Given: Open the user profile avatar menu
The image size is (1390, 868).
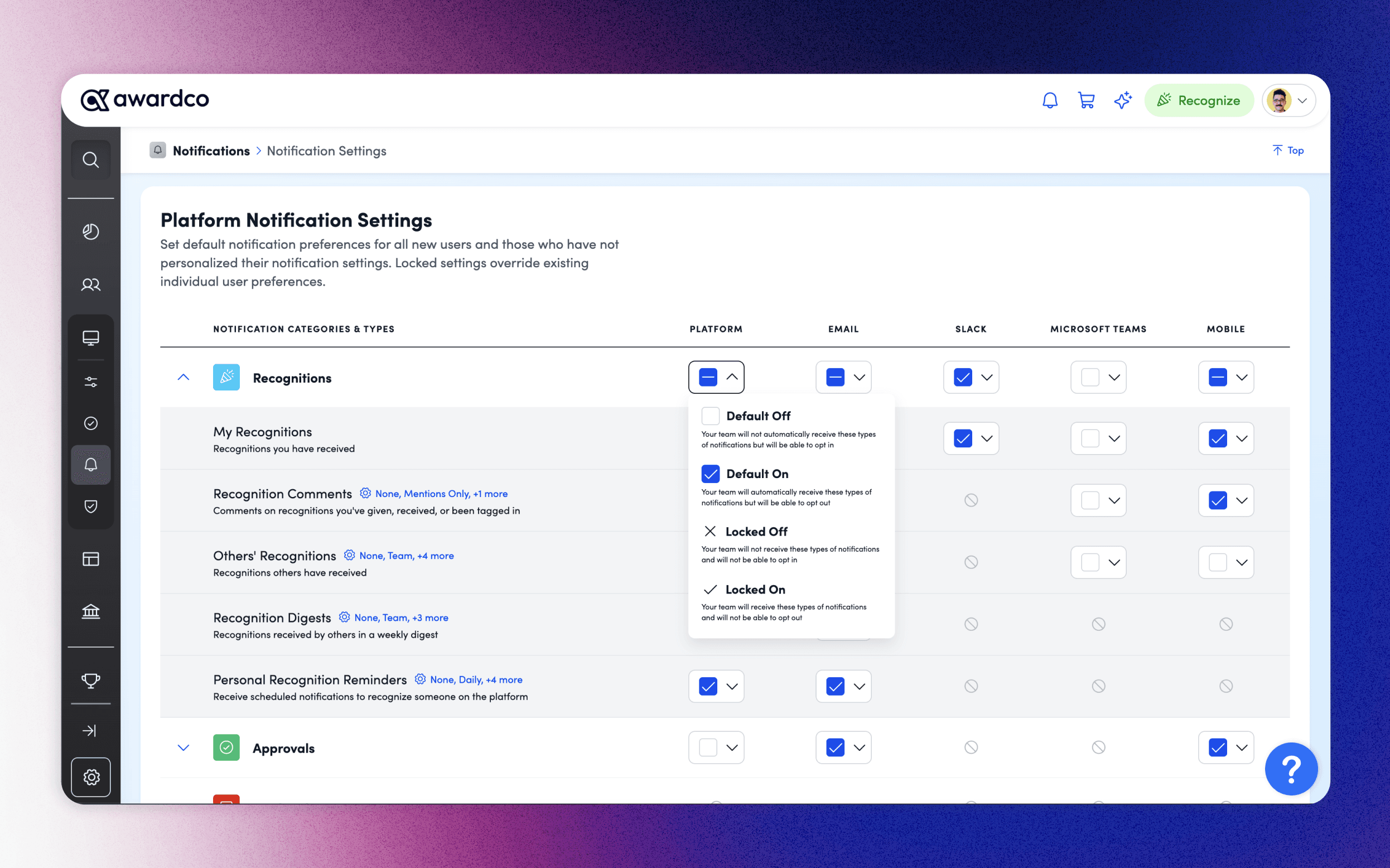Looking at the screenshot, I should [x=1288, y=100].
